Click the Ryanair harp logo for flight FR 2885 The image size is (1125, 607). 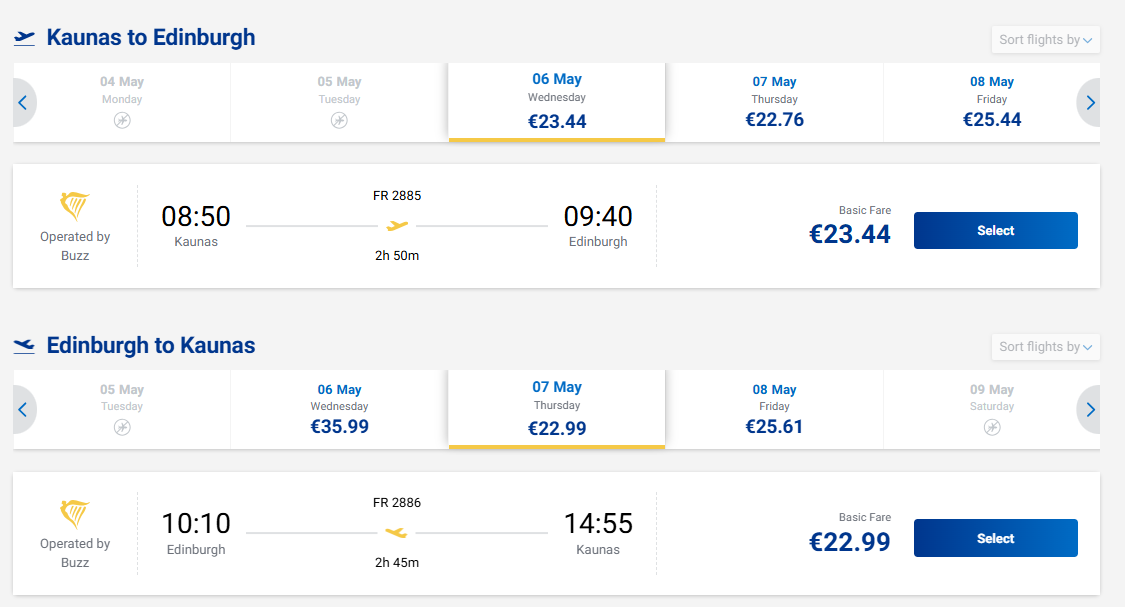click(75, 207)
